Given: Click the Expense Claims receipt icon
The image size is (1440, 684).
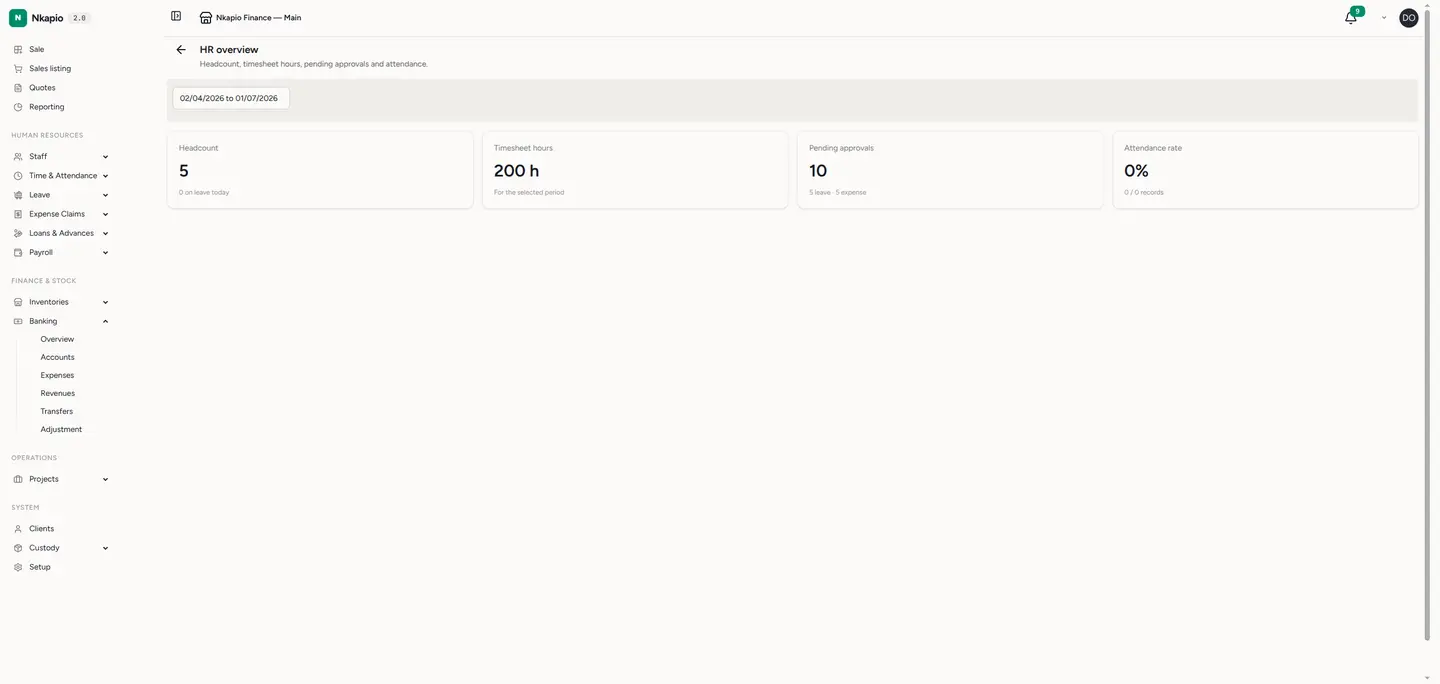Looking at the screenshot, I should coord(18,214).
